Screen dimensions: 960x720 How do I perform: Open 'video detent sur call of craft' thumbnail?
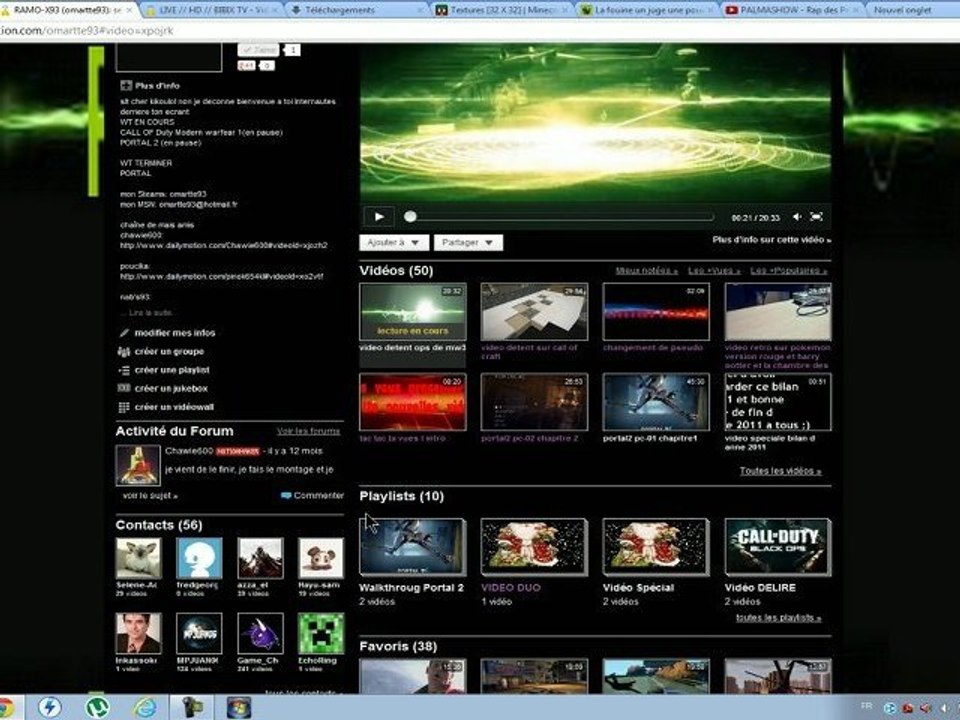(534, 312)
